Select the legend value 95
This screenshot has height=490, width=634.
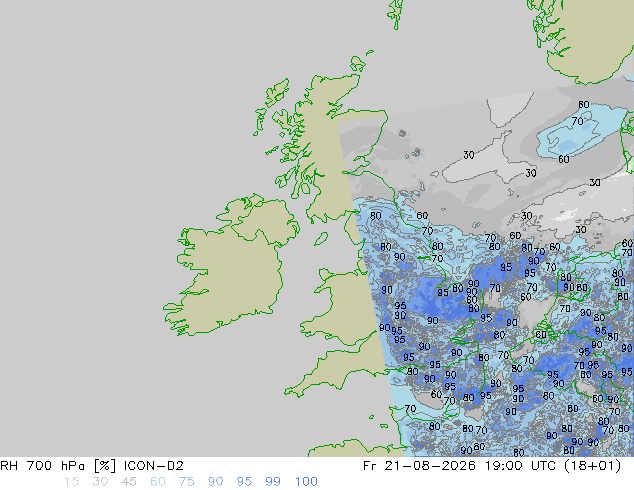[244, 482]
